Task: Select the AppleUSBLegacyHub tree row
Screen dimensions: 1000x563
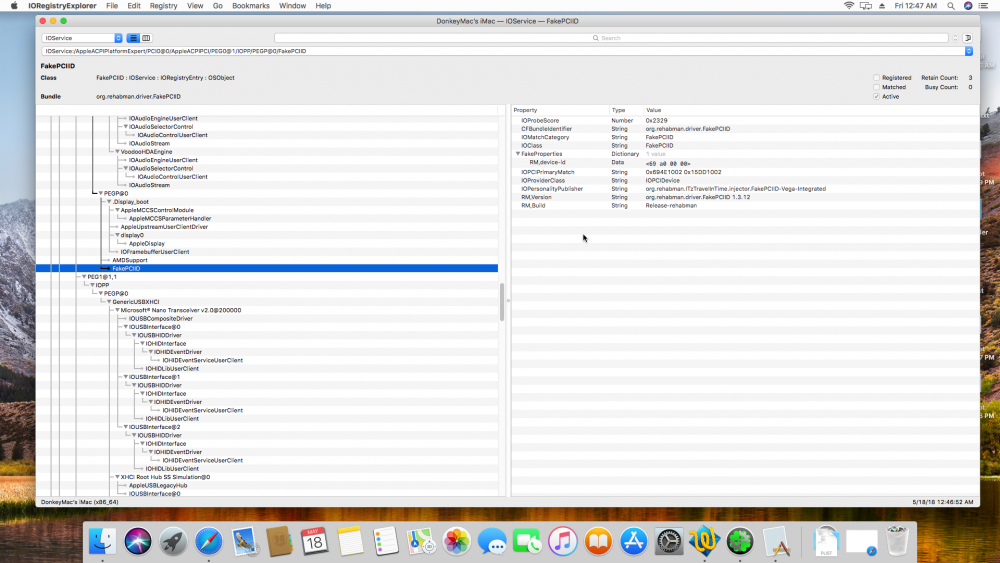Action: pyautogui.click(x=267, y=486)
